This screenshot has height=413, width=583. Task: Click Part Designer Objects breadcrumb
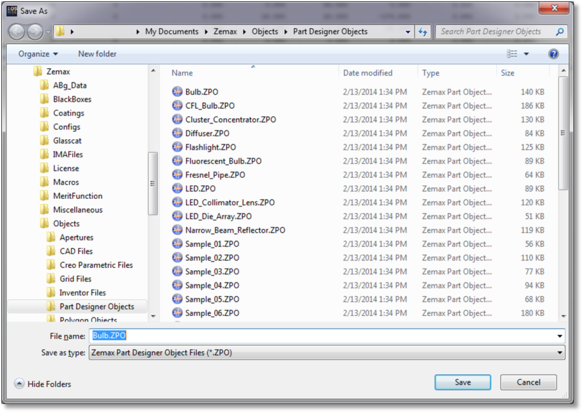330,32
